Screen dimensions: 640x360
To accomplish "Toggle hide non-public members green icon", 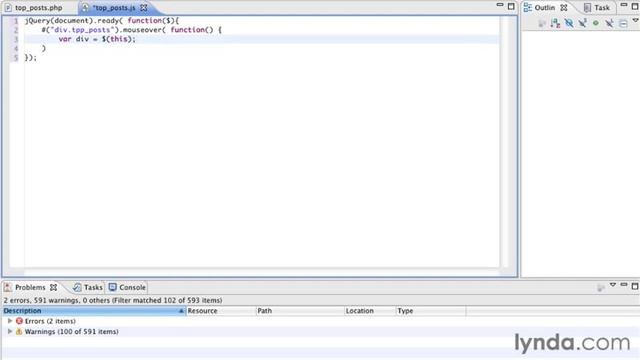I will coord(596,23).
